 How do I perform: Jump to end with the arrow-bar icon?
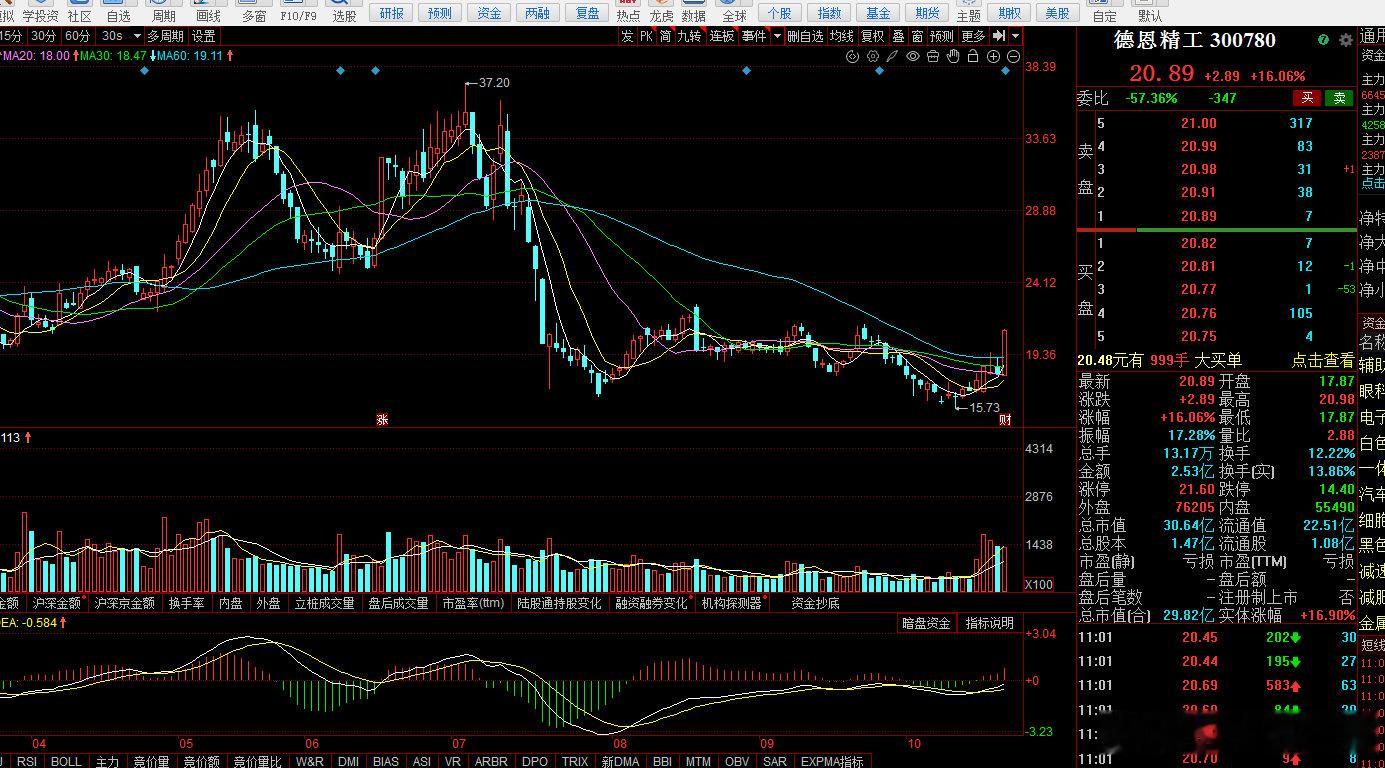pos(998,36)
